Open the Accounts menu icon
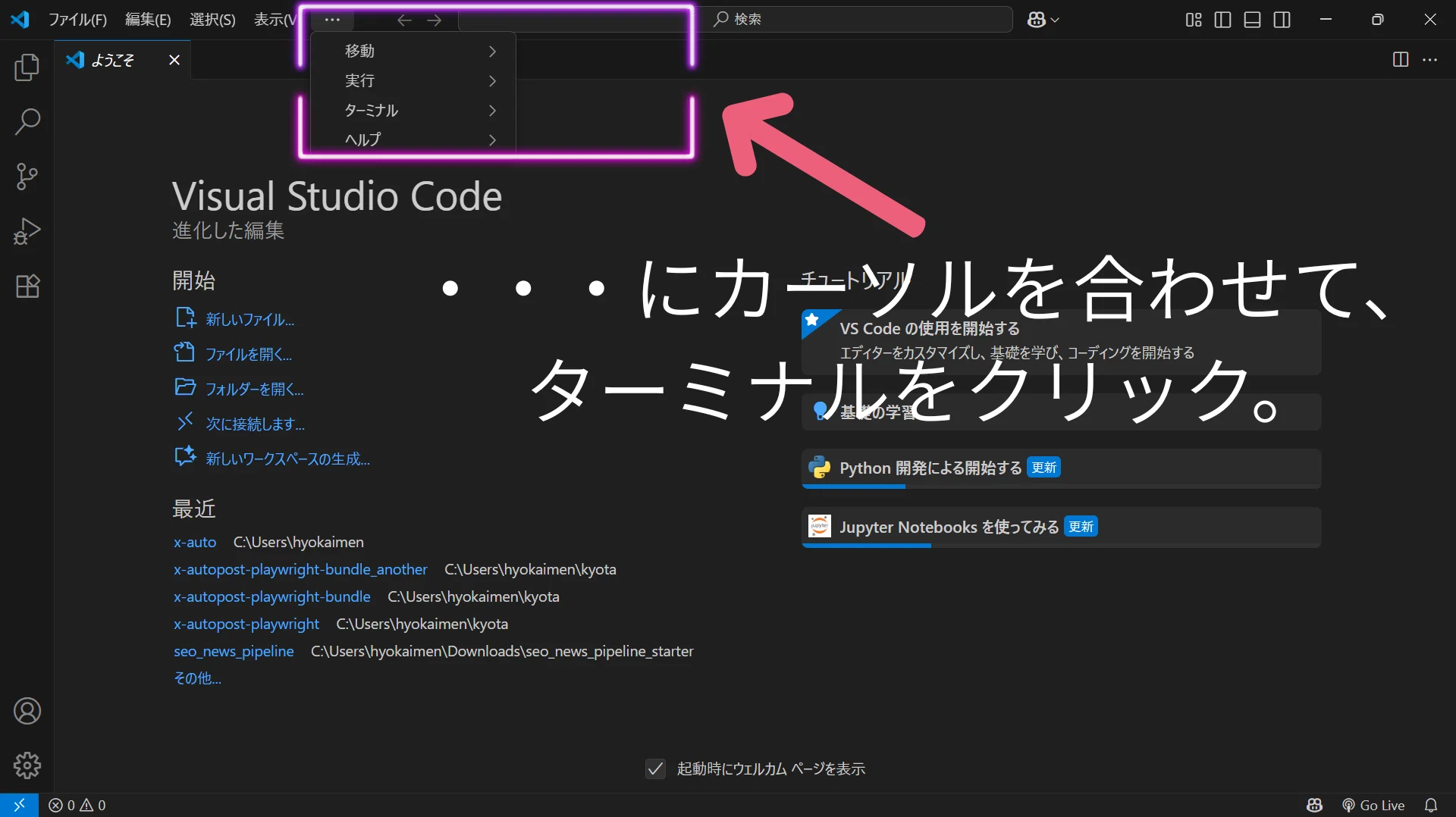Screen dimensions: 1456x817 [27, 711]
